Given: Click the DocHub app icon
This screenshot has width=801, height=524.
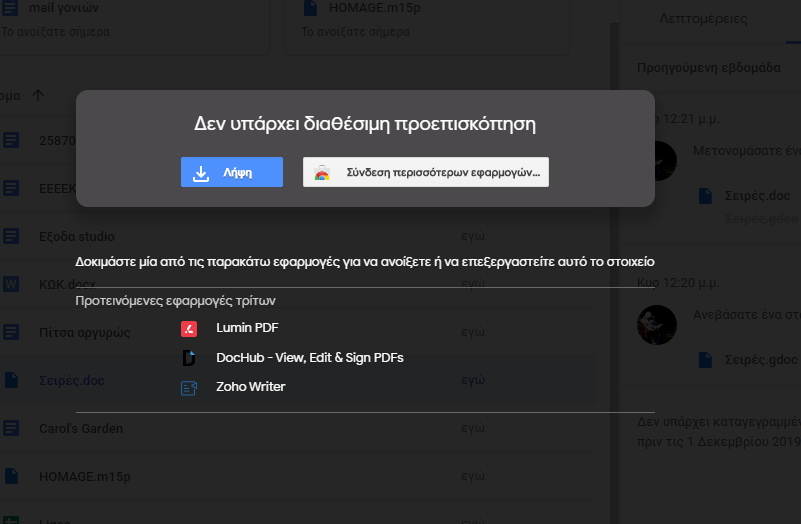Looking at the screenshot, I should 189,358.
